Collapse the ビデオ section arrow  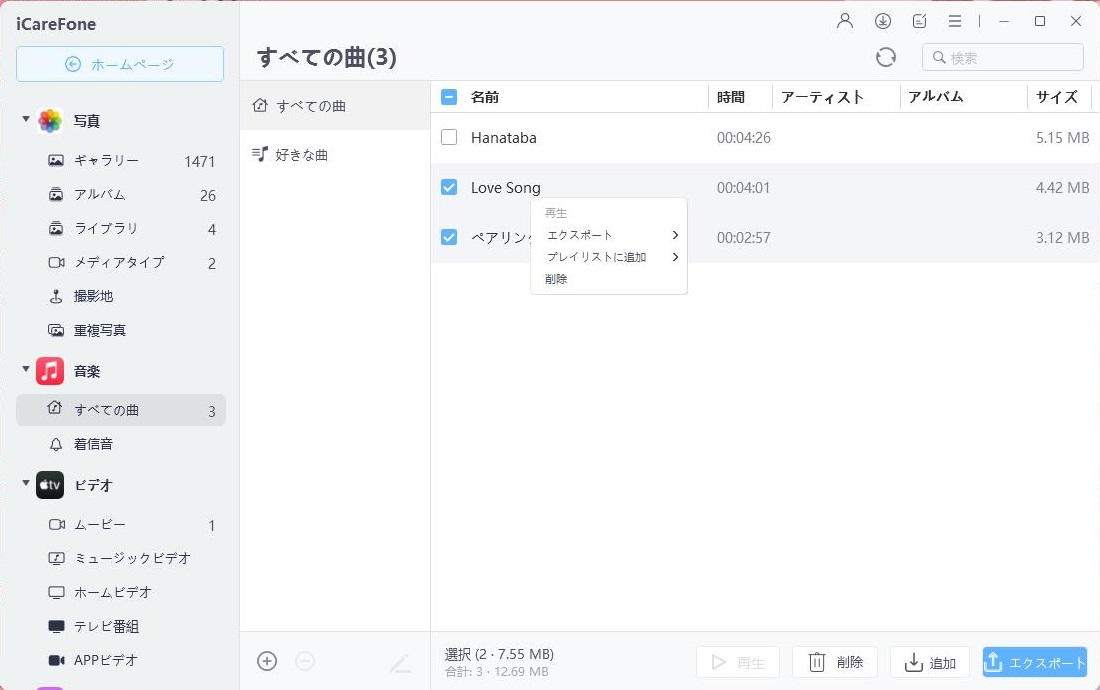click(x=26, y=482)
